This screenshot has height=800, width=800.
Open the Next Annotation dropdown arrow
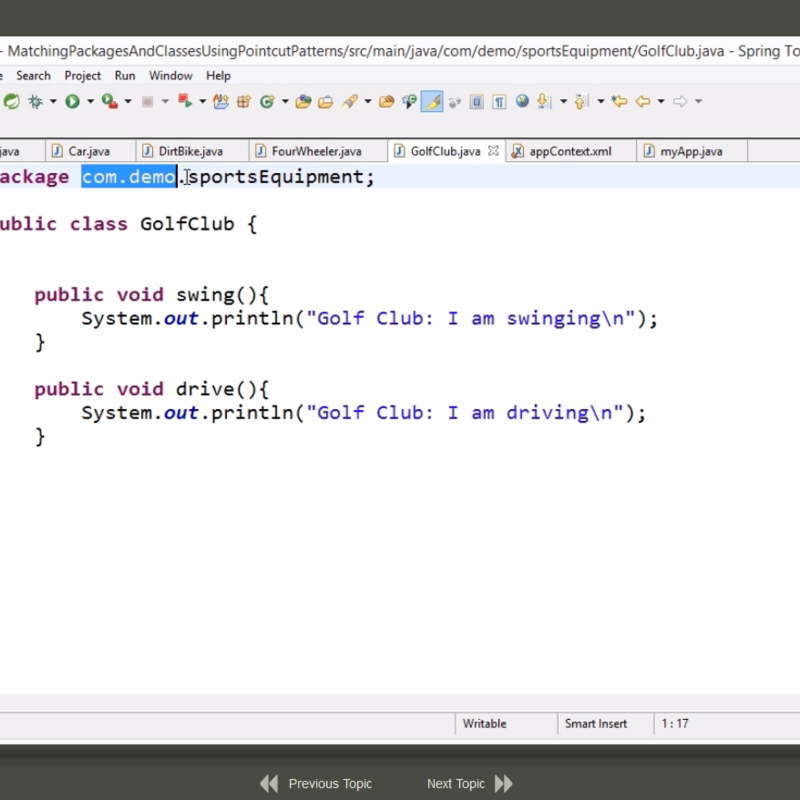[x=563, y=102]
